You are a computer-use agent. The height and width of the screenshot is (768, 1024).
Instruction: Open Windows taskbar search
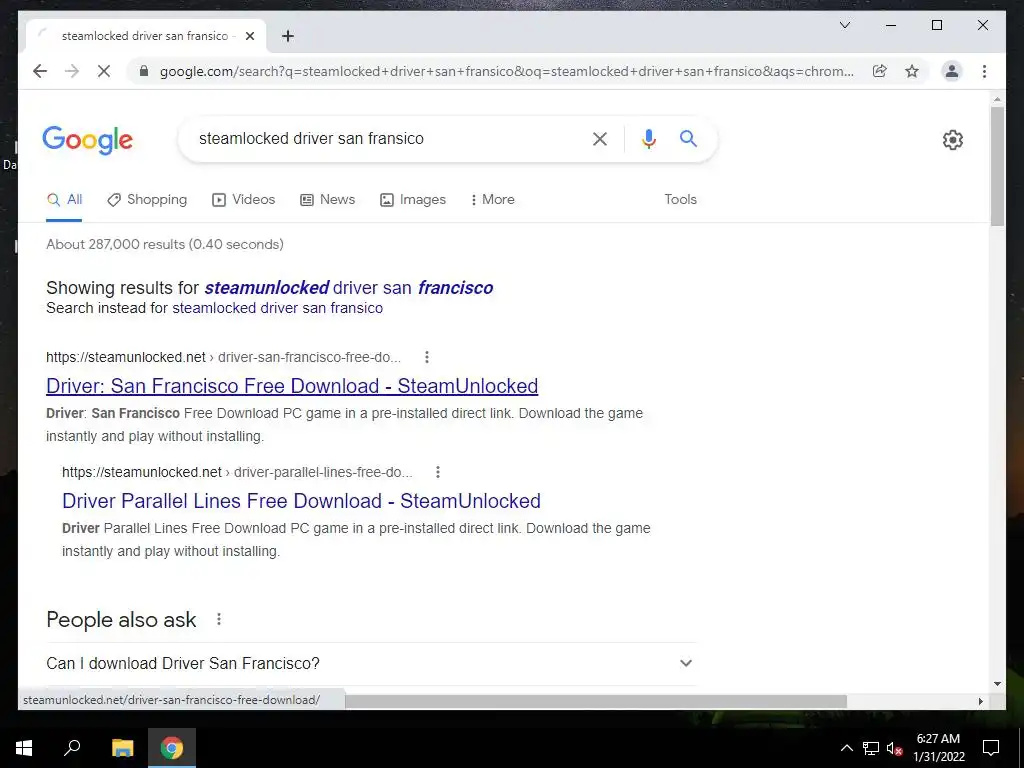tap(72, 748)
